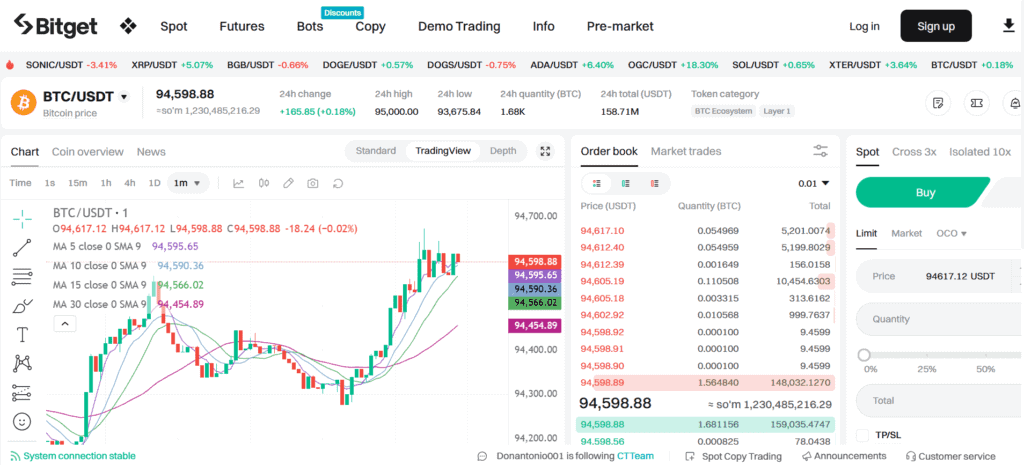Enable the TP/SL checkbox
Viewport: 1024px width, 465px height.
point(862,435)
